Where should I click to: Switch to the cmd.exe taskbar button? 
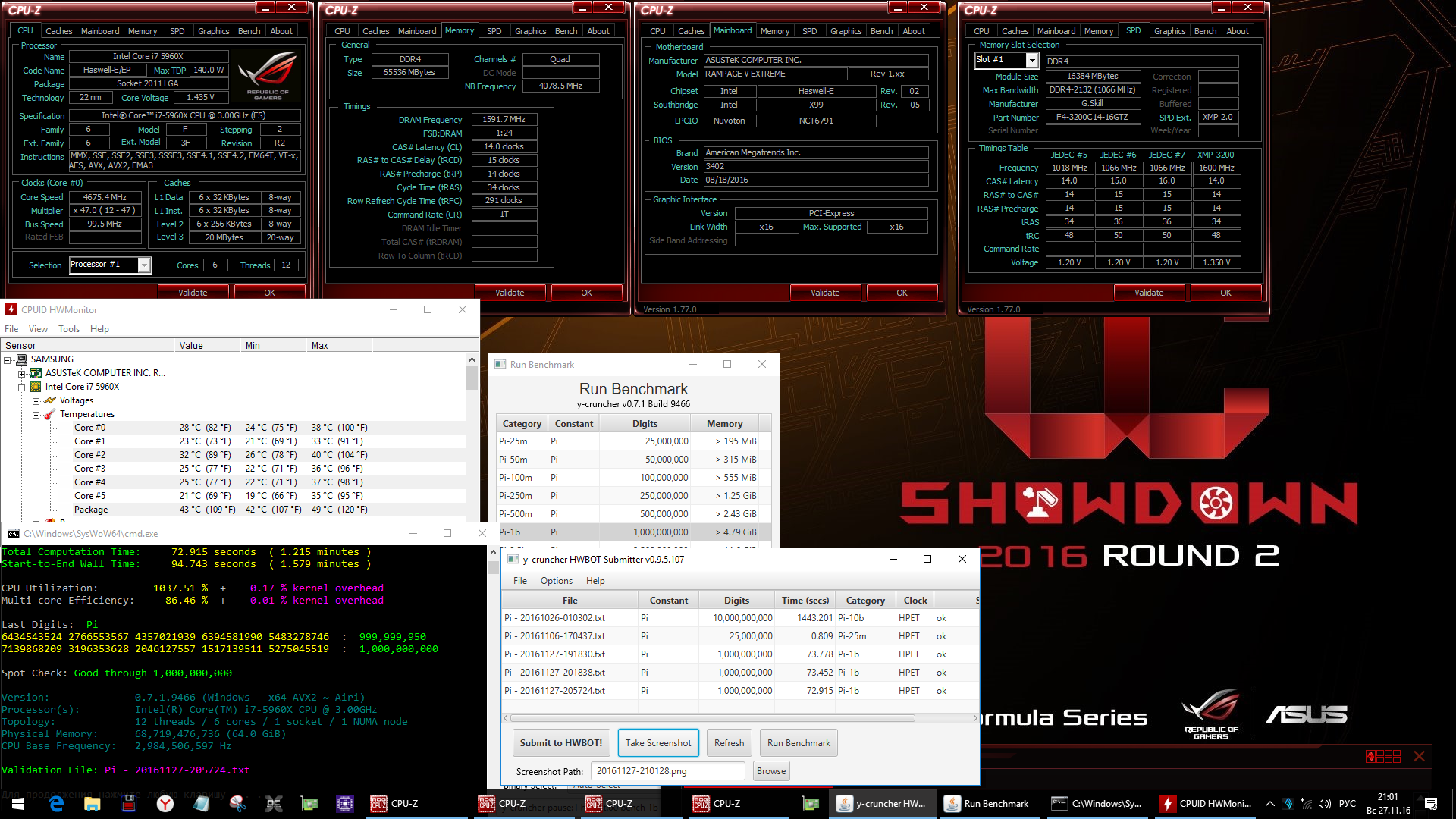[1097, 804]
